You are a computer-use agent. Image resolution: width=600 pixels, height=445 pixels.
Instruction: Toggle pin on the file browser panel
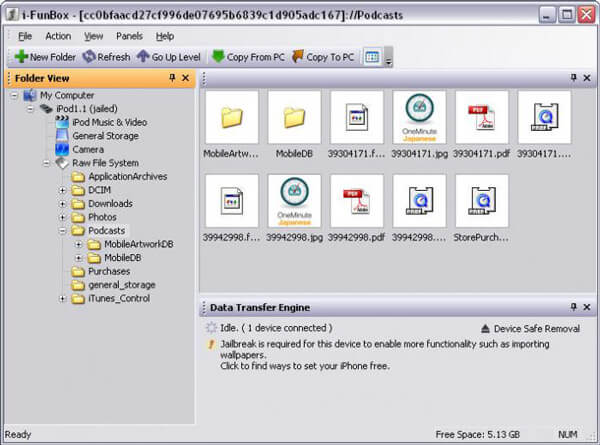(x=573, y=78)
